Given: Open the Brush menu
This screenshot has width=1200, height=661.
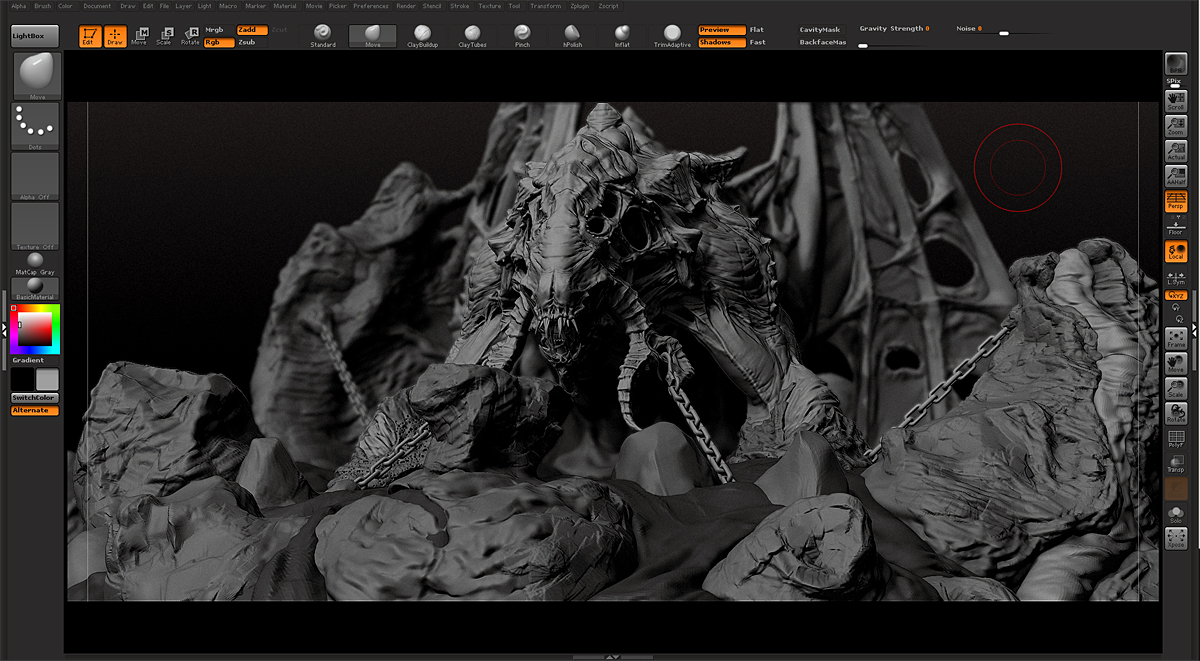Looking at the screenshot, I should pos(42,6).
